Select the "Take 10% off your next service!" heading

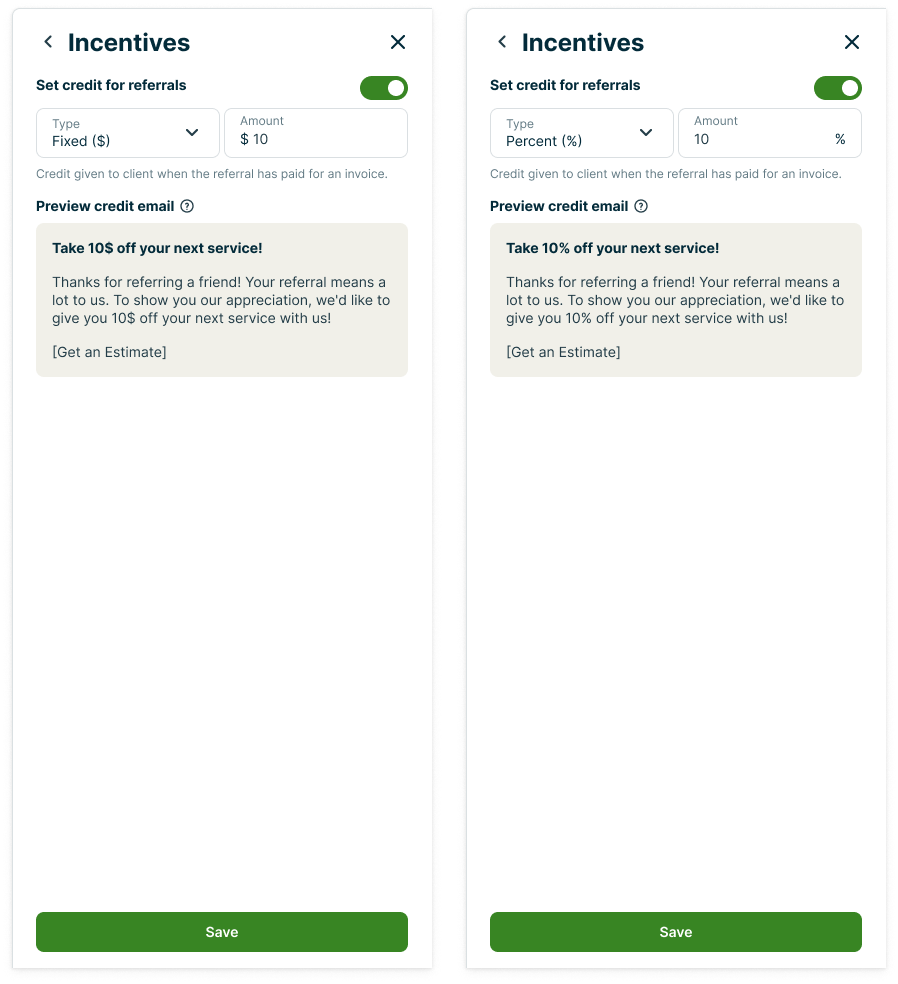tap(612, 248)
